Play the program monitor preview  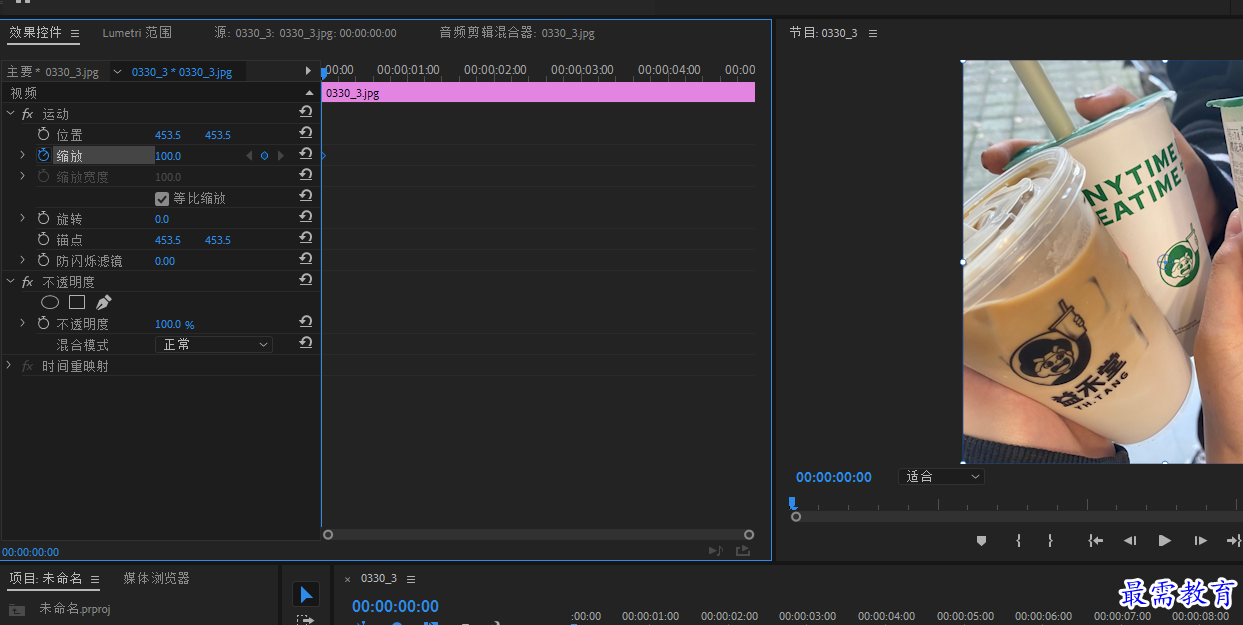click(1165, 540)
